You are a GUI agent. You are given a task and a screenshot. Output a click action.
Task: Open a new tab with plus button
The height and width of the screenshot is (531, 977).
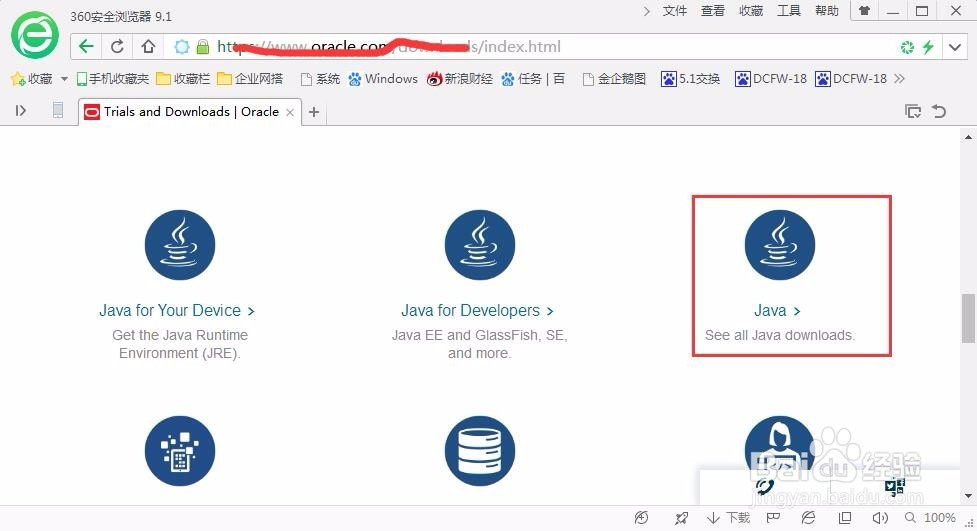314,112
